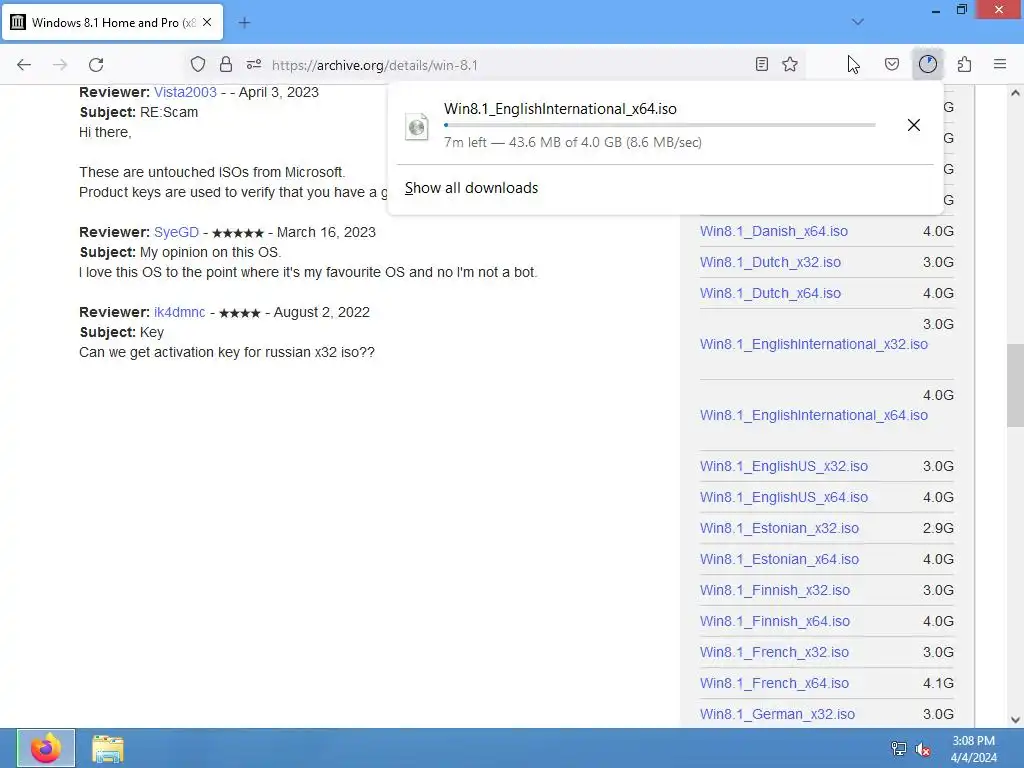Open the extensions puzzle icon

[x=965, y=65]
